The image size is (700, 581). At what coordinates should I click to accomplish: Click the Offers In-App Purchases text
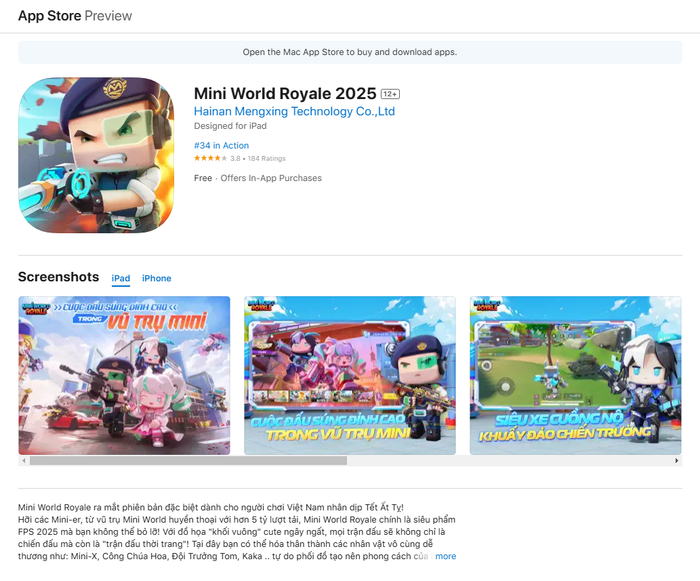(271, 178)
